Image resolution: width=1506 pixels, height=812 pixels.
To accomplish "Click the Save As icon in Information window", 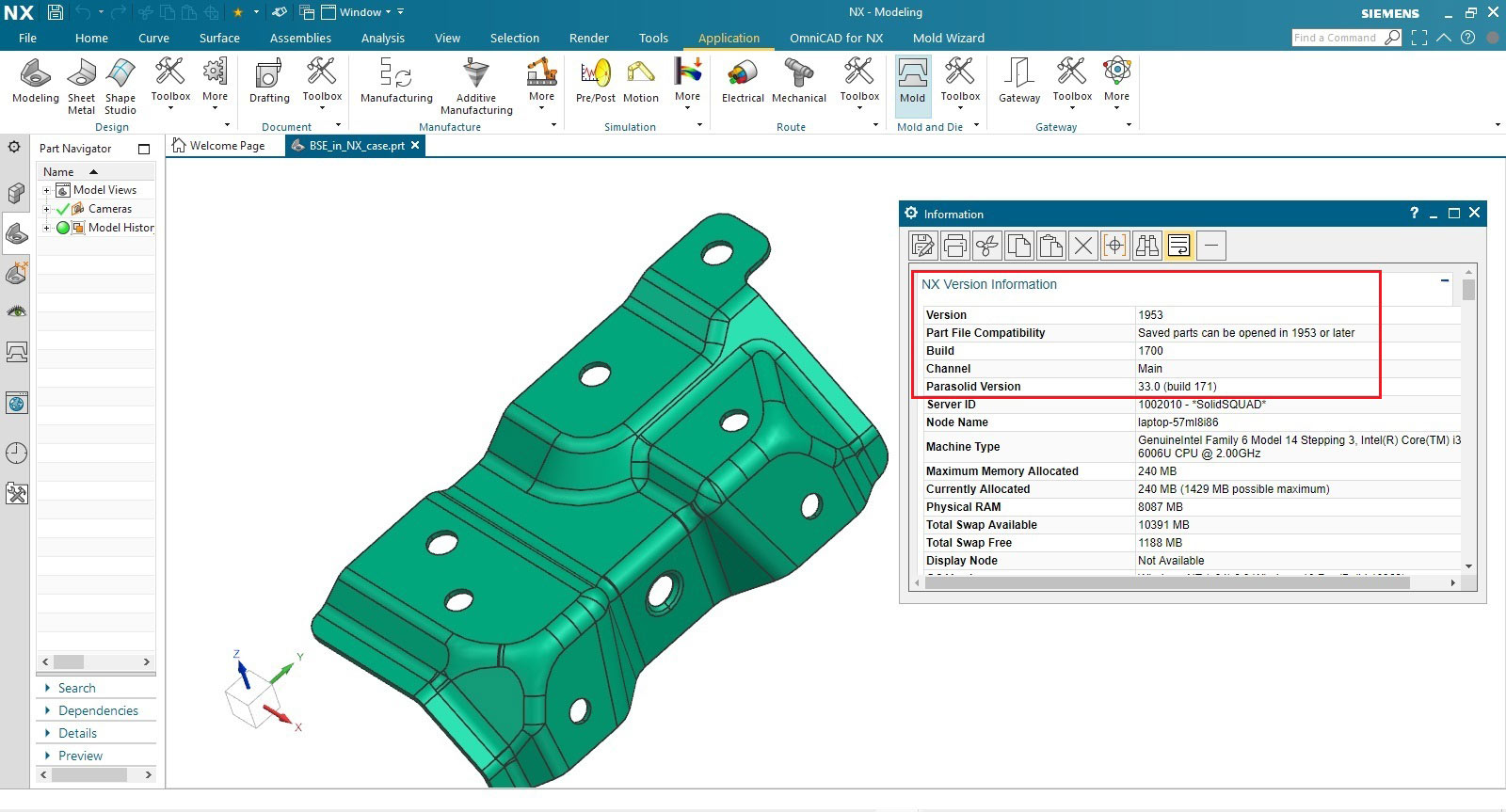I will click(922, 246).
